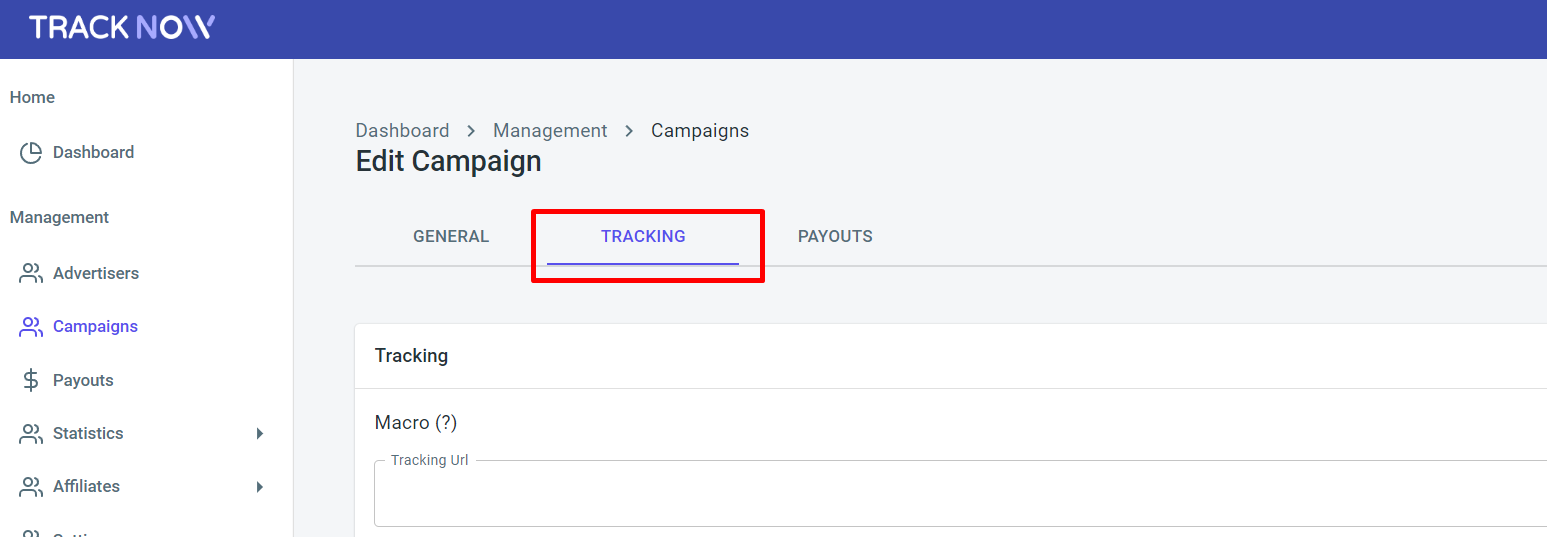Click the Affiliates people icon in sidebar
Viewport: 1547px width, 537px height.
(31, 487)
